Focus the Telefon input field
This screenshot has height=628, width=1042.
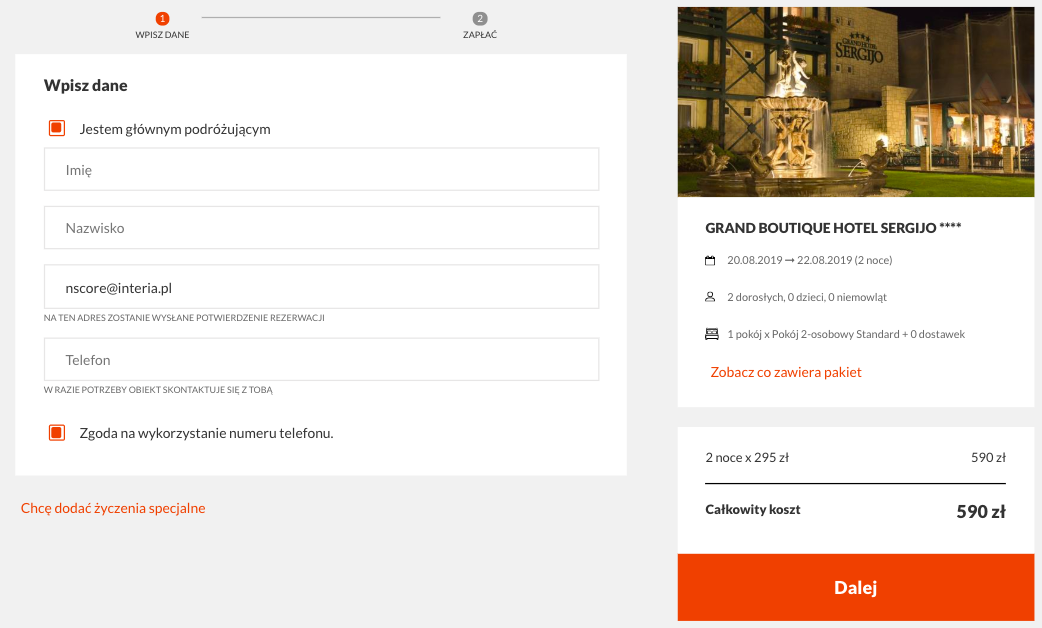[x=322, y=360]
